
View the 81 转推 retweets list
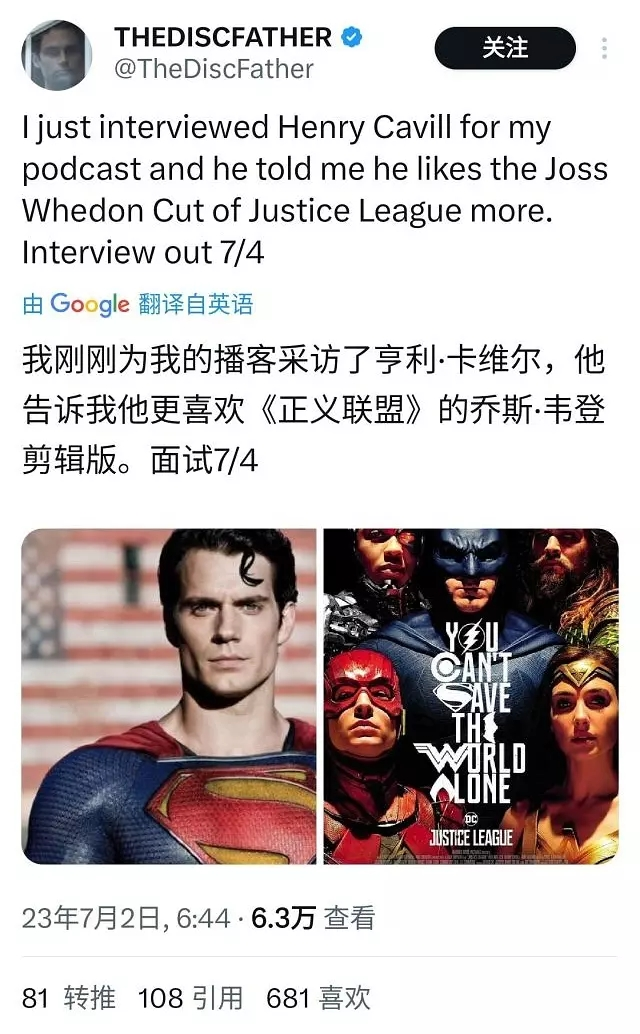tap(69, 998)
